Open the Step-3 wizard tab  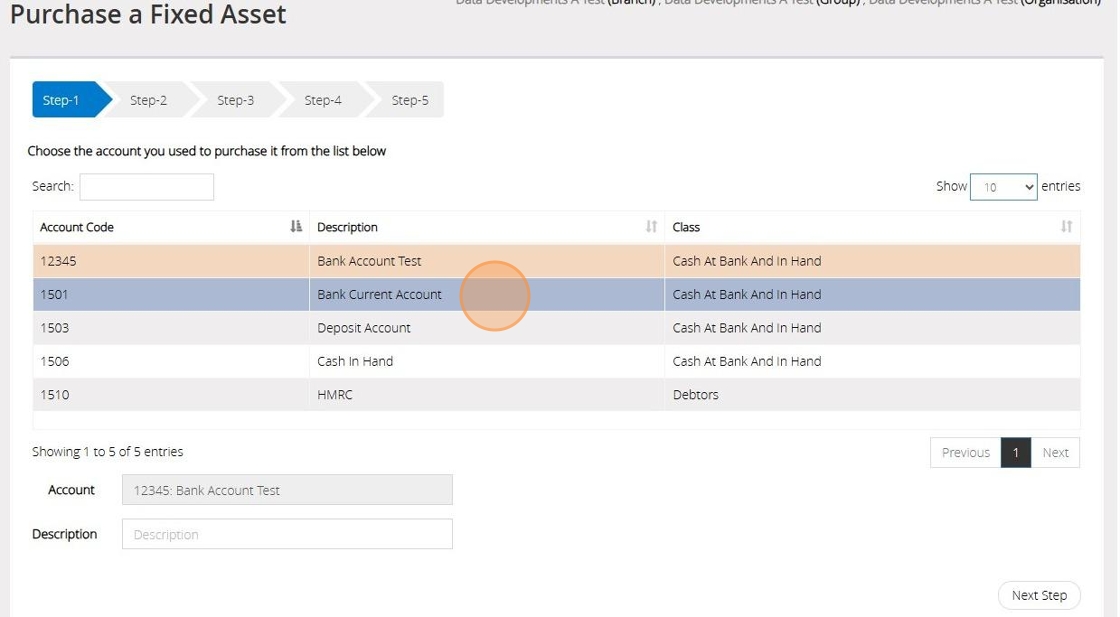tap(235, 100)
